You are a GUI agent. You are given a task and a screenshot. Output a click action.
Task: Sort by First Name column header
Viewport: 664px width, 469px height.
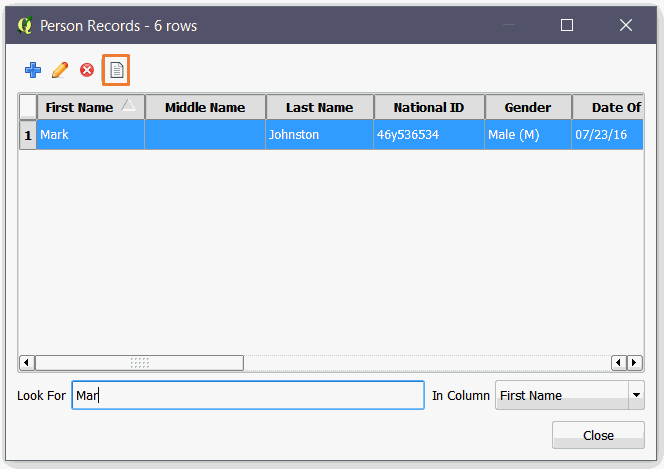tap(80, 108)
